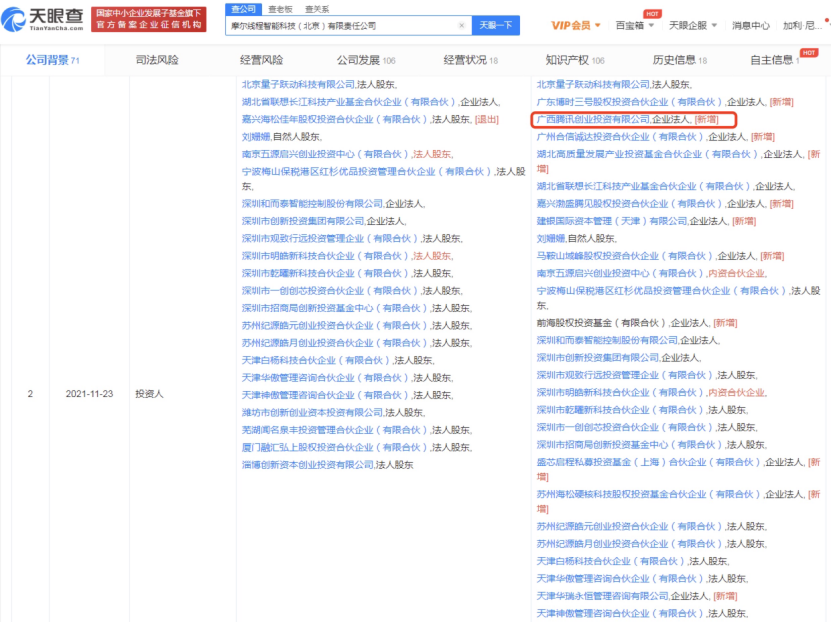
Task: Open the 深圳市创新投资集团有限公司 link in left column
Action: (303, 221)
